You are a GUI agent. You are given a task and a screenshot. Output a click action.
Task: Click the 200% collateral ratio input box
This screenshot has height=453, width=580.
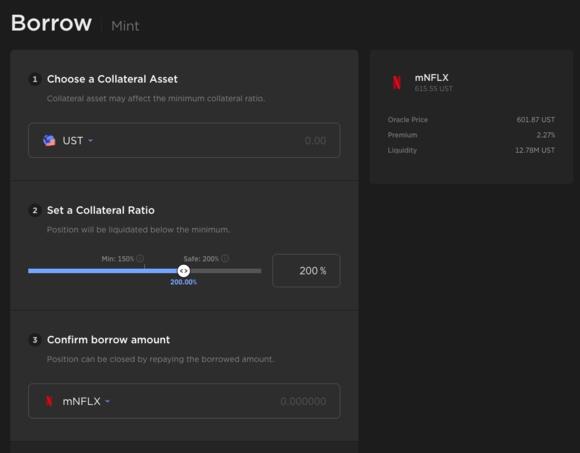(x=306, y=271)
